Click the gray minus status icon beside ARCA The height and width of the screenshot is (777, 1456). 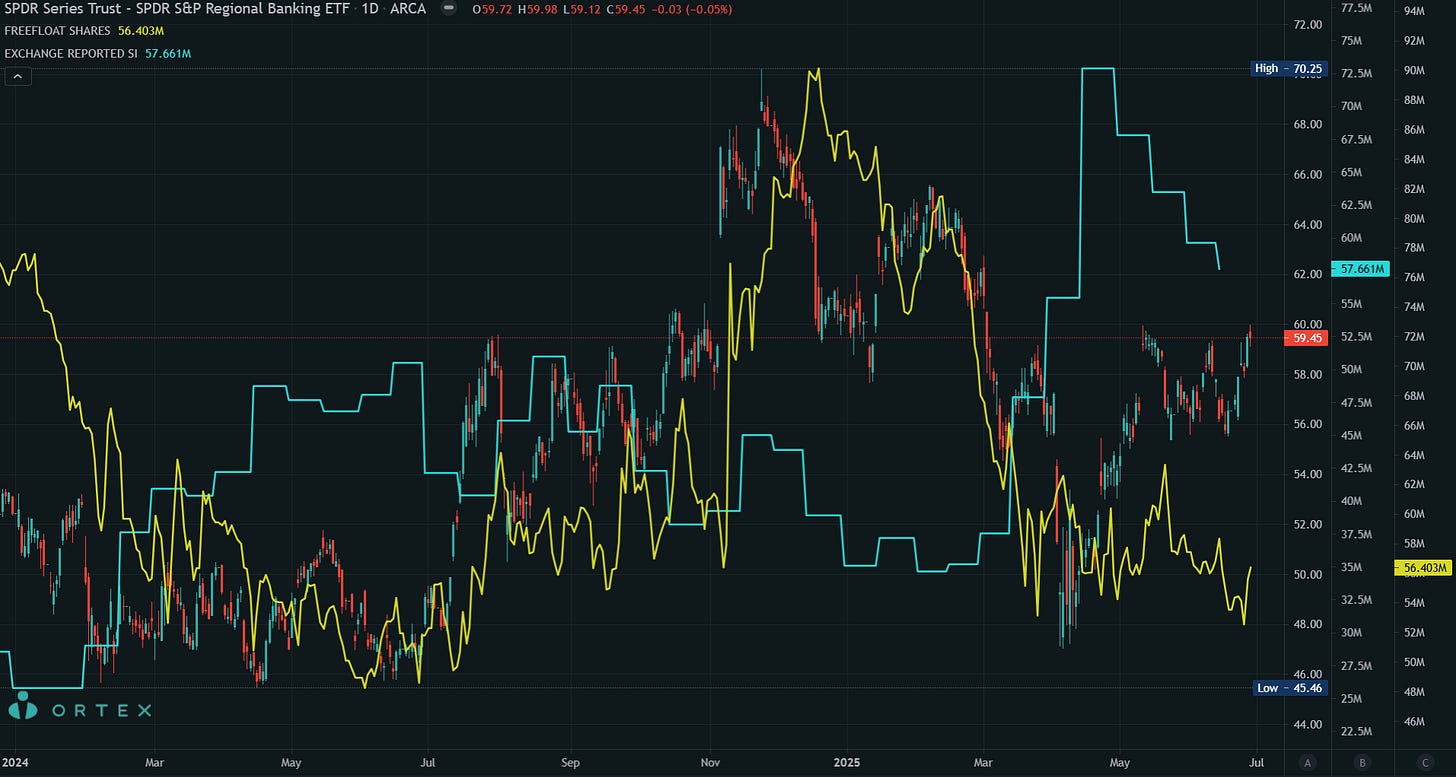[448, 9]
